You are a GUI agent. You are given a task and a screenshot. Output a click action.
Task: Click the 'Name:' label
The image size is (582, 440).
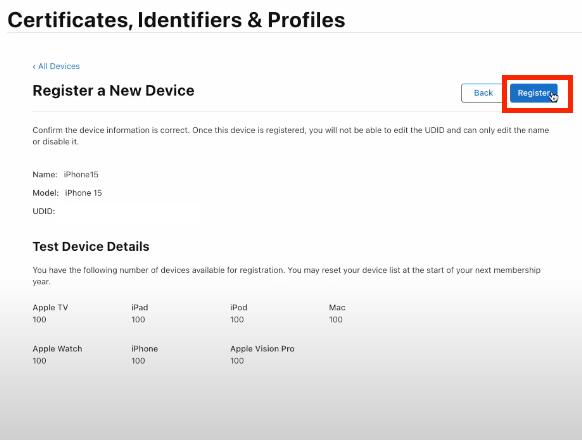tap(45, 175)
